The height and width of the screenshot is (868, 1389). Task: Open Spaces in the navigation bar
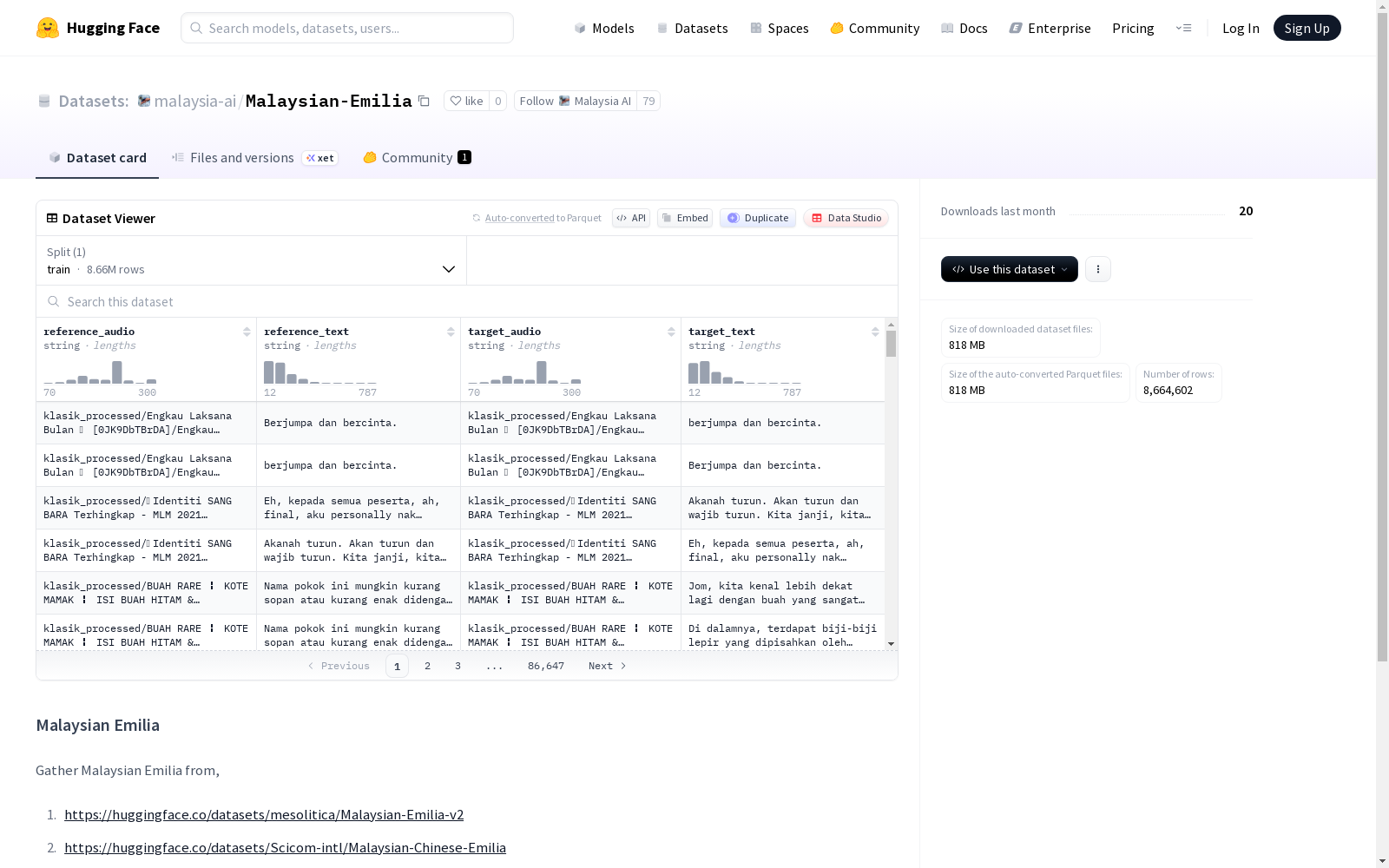pos(779,28)
